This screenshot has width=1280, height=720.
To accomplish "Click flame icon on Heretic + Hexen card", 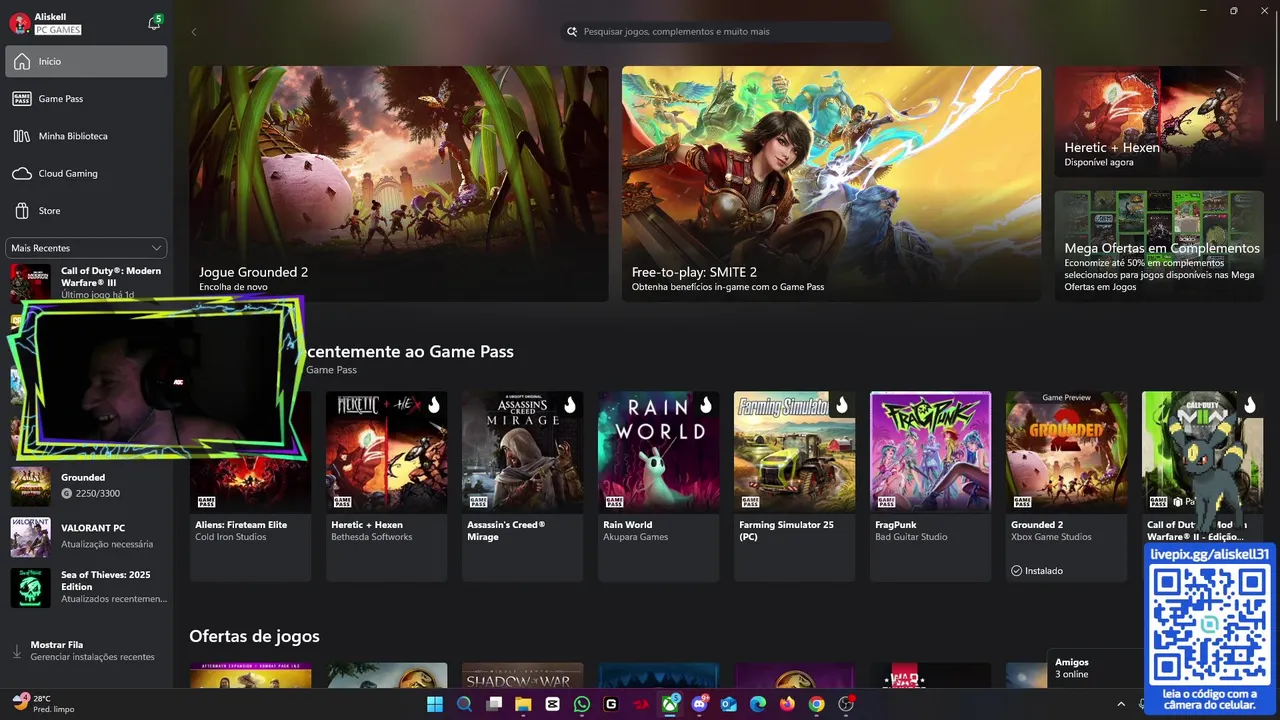I will click(434, 405).
